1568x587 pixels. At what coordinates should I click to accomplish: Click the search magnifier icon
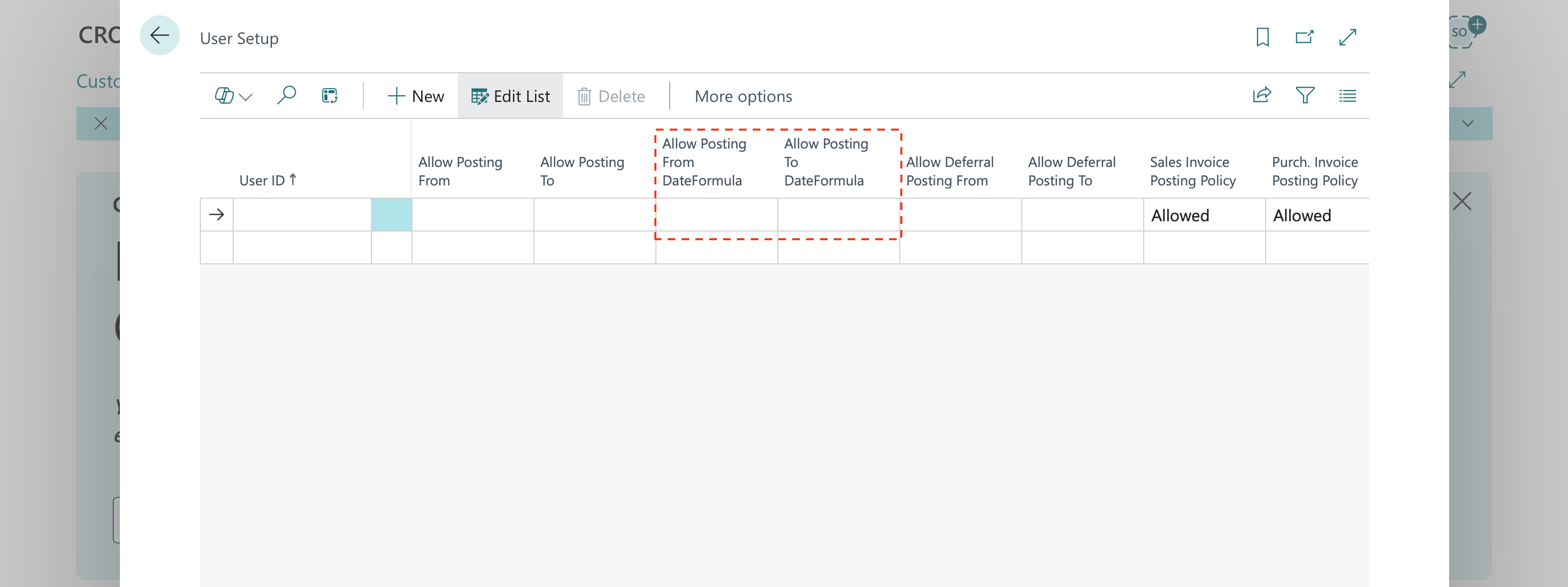coord(286,95)
